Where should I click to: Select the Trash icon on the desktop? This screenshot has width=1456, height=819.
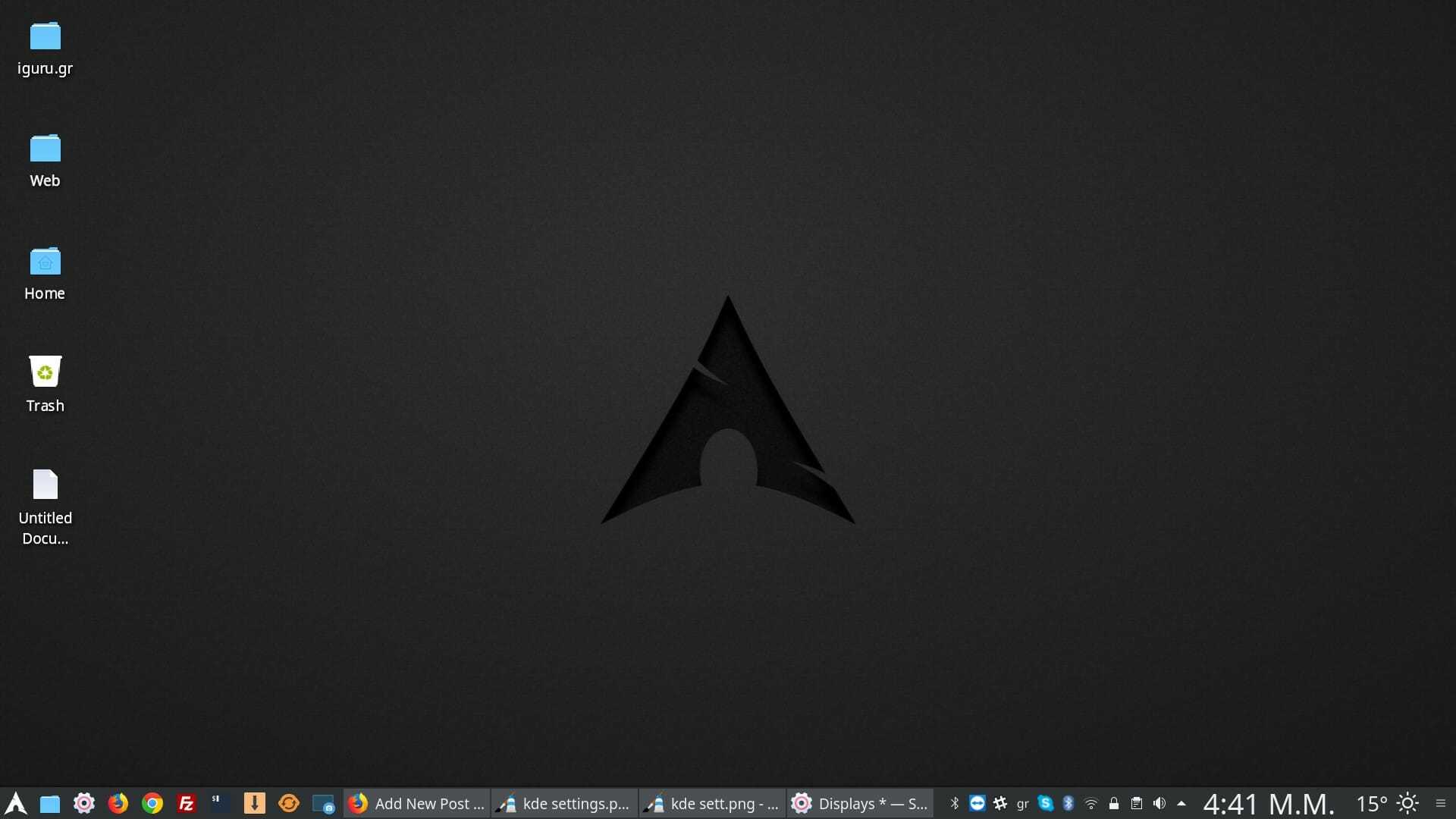[45, 384]
